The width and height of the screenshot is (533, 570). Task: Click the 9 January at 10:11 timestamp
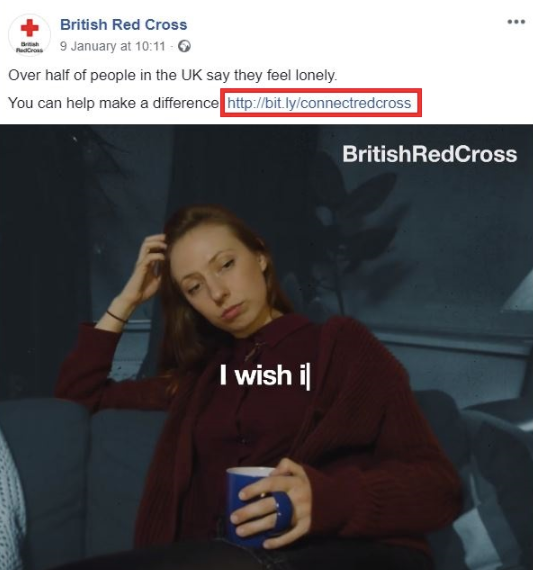pos(113,46)
